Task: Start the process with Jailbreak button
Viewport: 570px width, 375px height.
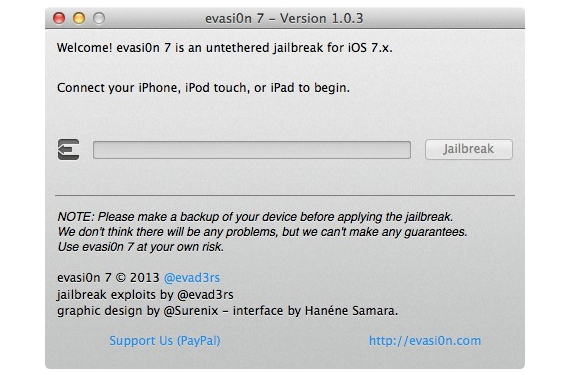Action: 469,149
